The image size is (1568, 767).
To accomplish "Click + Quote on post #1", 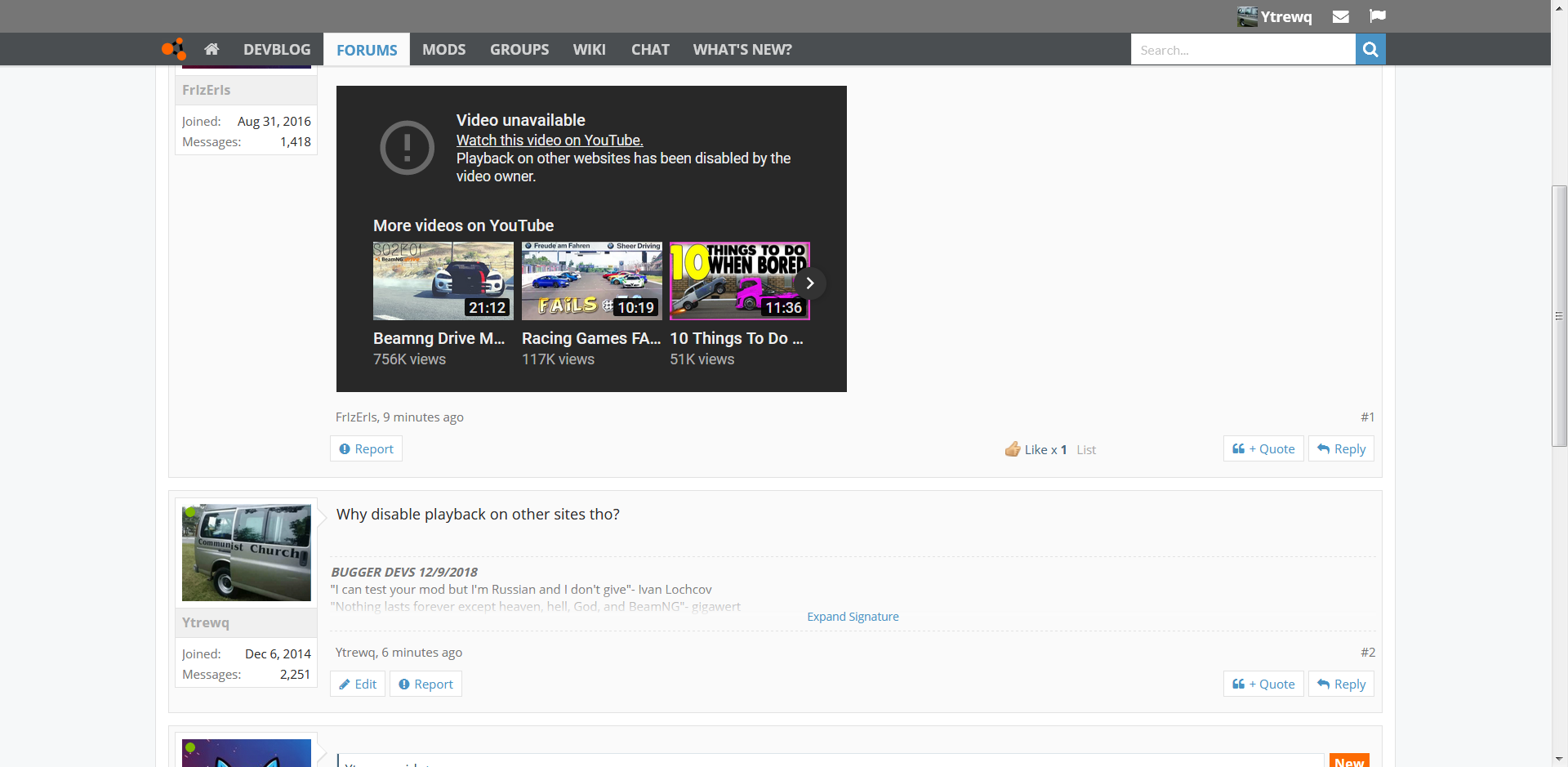I will point(1263,448).
